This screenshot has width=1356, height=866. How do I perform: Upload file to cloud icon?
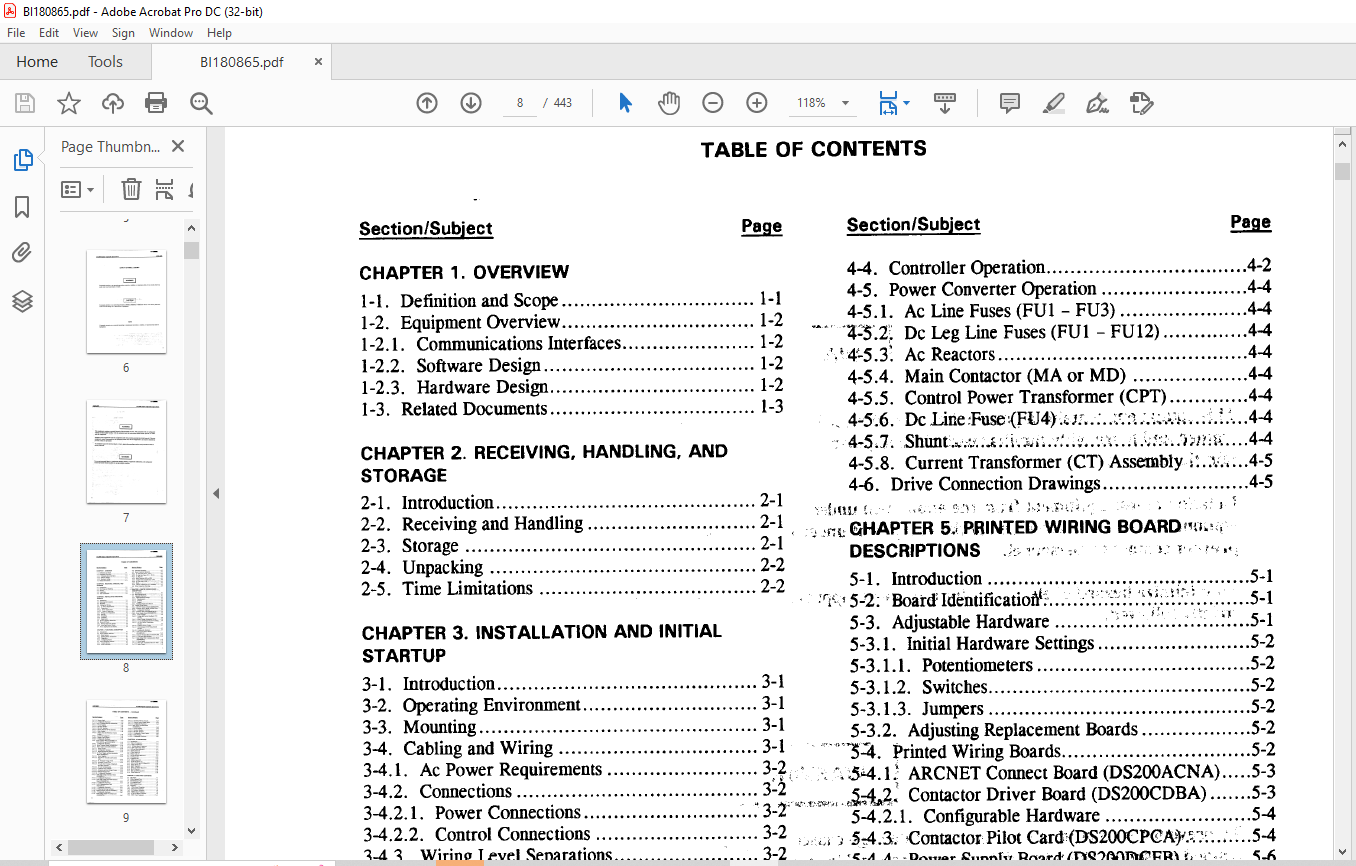click(113, 103)
